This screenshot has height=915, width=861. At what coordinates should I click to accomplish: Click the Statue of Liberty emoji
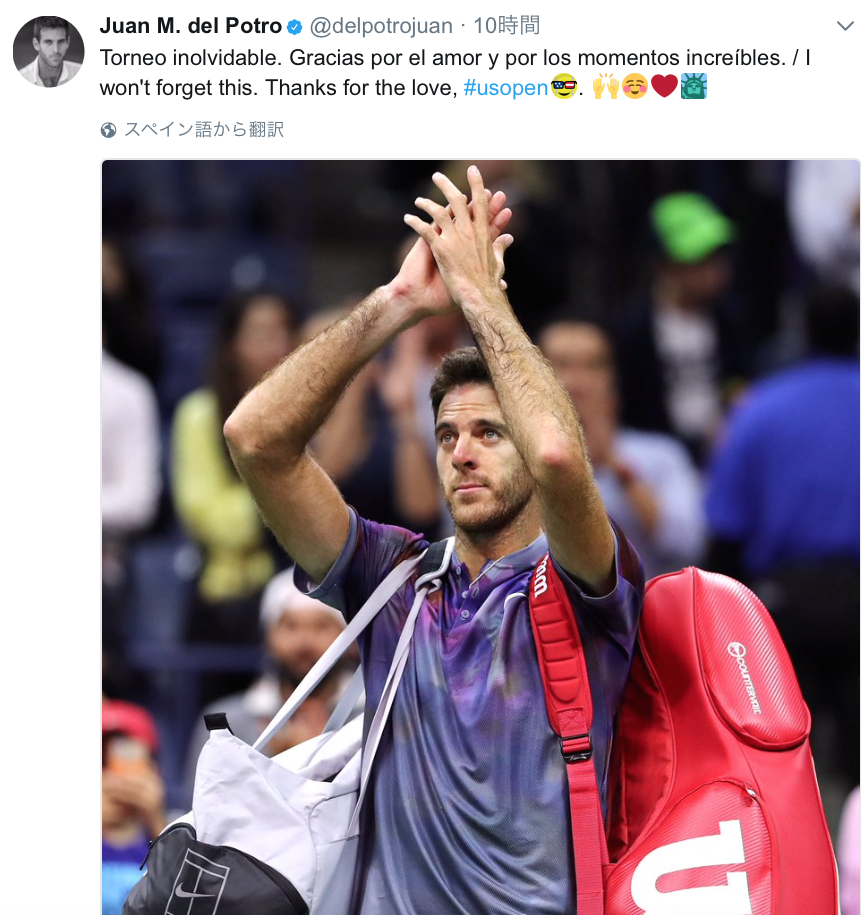click(693, 86)
